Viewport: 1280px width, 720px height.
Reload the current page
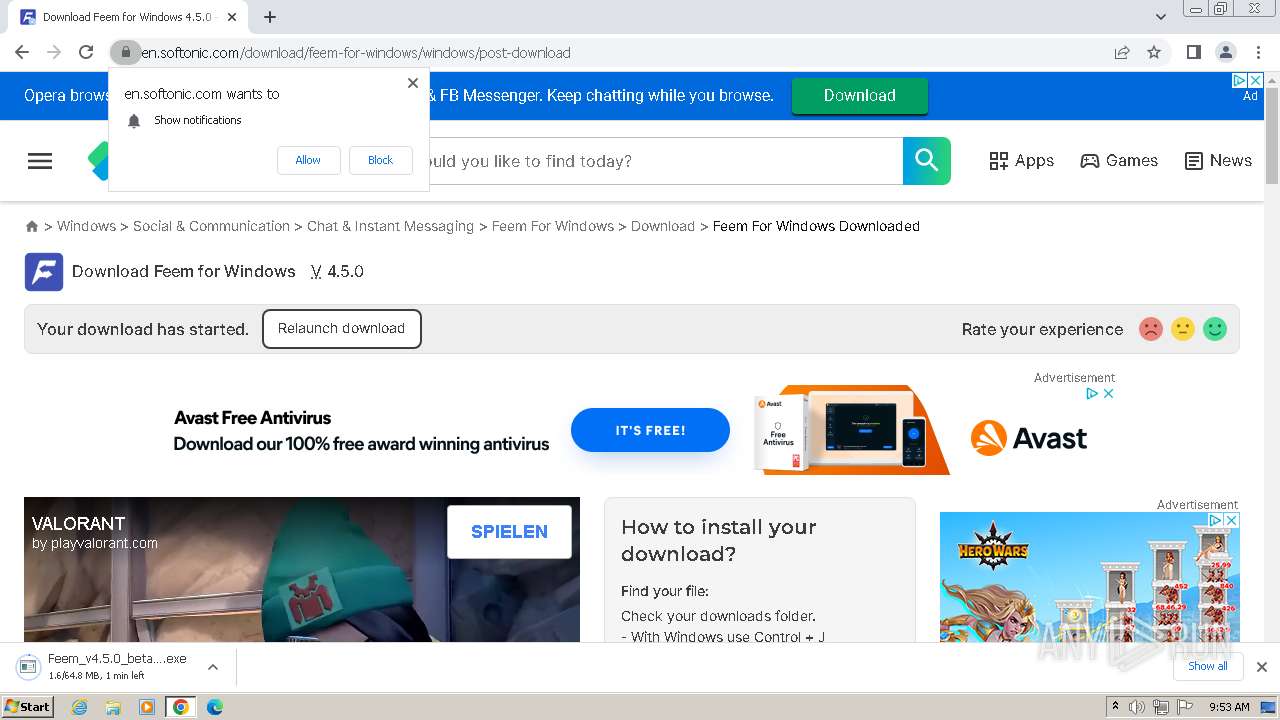point(86,52)
